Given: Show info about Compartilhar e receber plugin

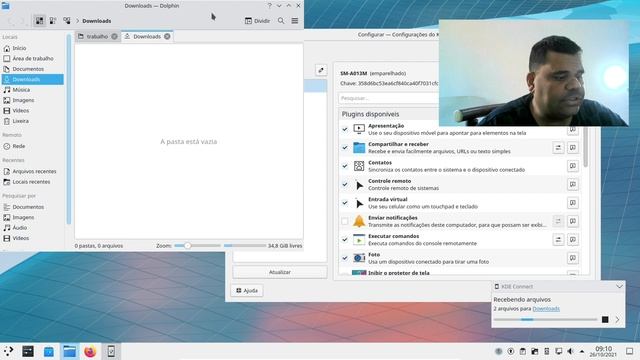Looking at the screenshot, I should [573, 147].
